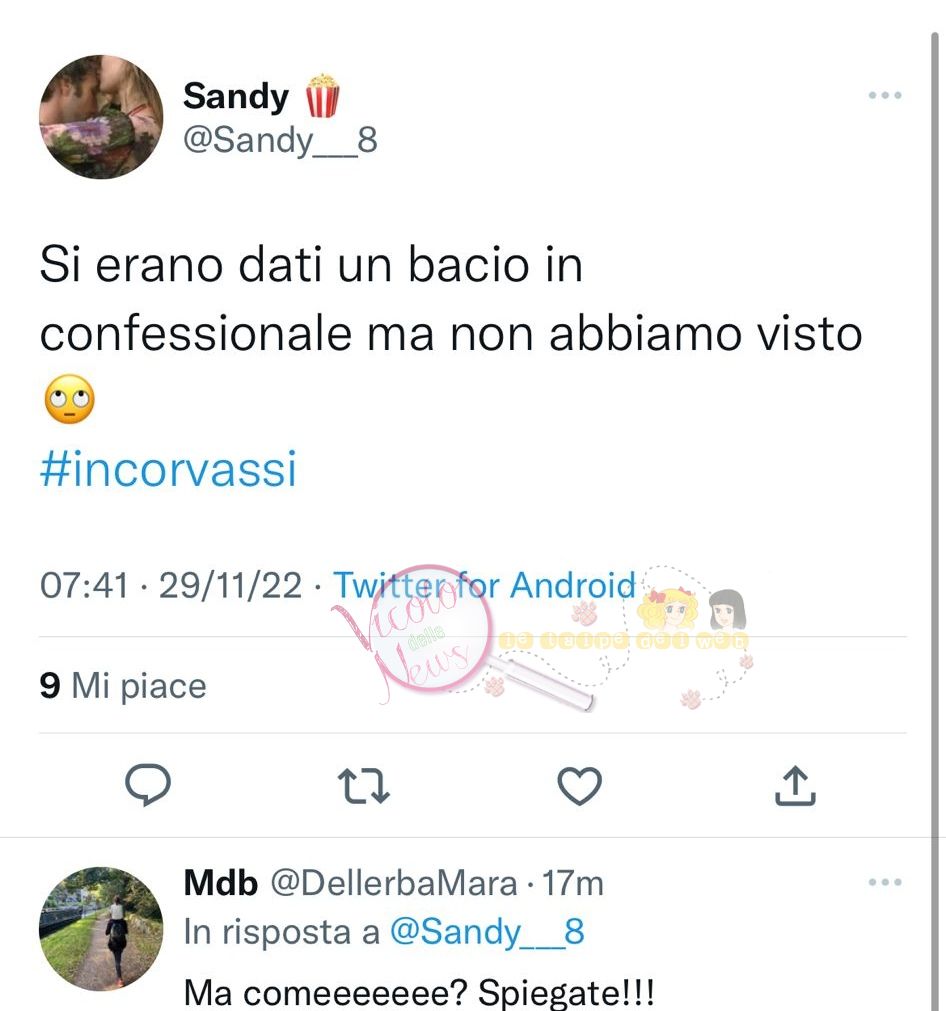The width and height of the screenshot is (946, 1011).
Task: Open share options via upload arrow icon
Action: point(795,785)
